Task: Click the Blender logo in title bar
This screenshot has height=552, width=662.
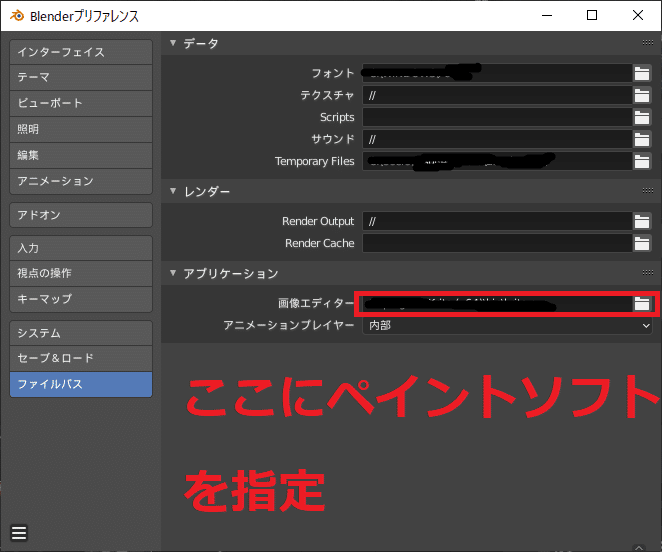Action: coord(17,16)
